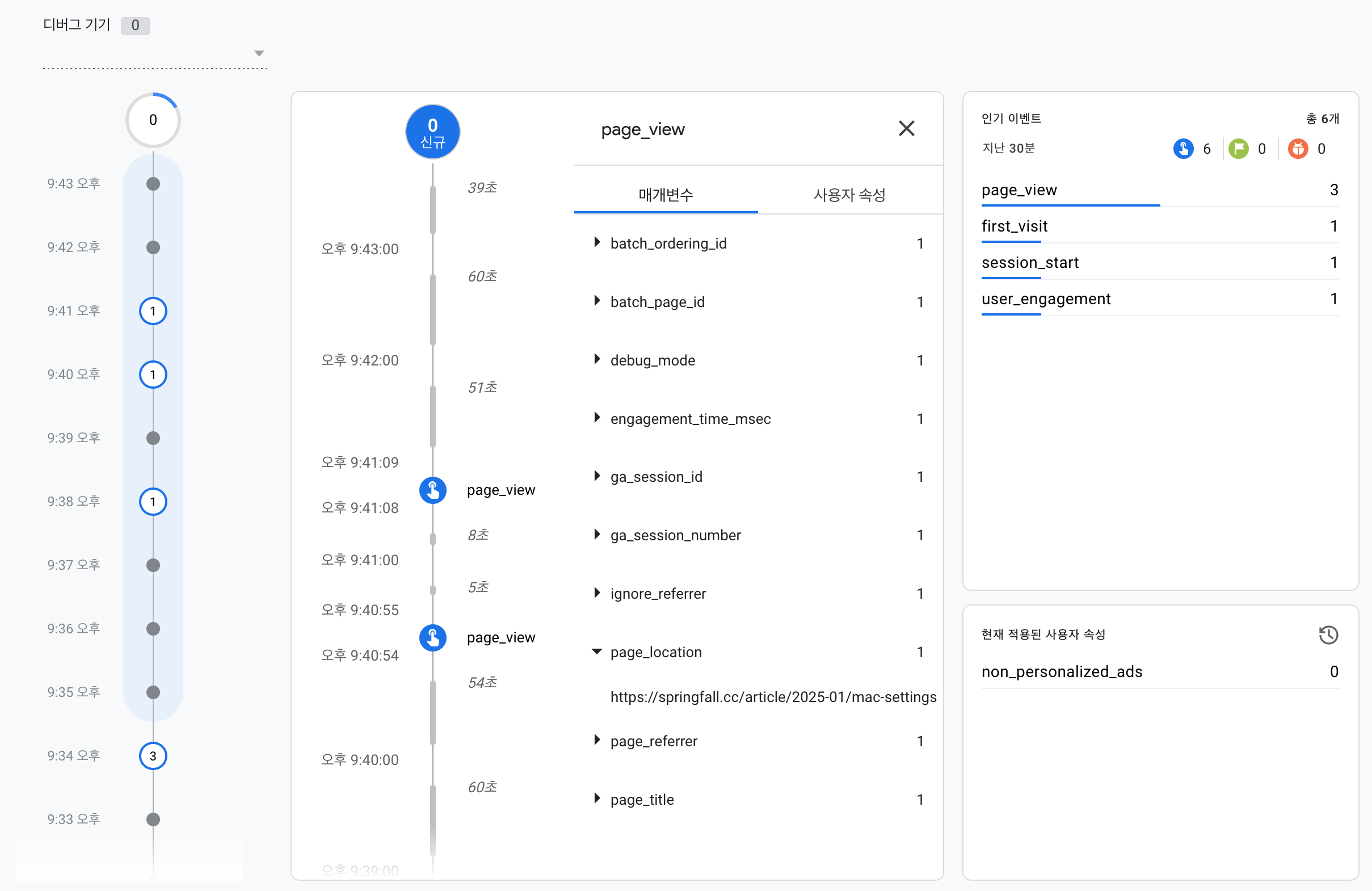Click the blue tap events icon above popular events
The height and width of the screenshot is (891, 1372).
click(x=1184, y=148)
